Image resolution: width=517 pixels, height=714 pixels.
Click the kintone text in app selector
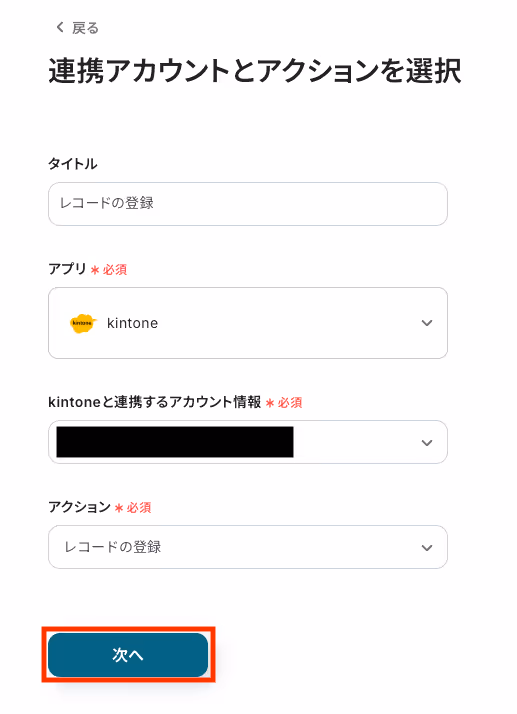(133, 323)
